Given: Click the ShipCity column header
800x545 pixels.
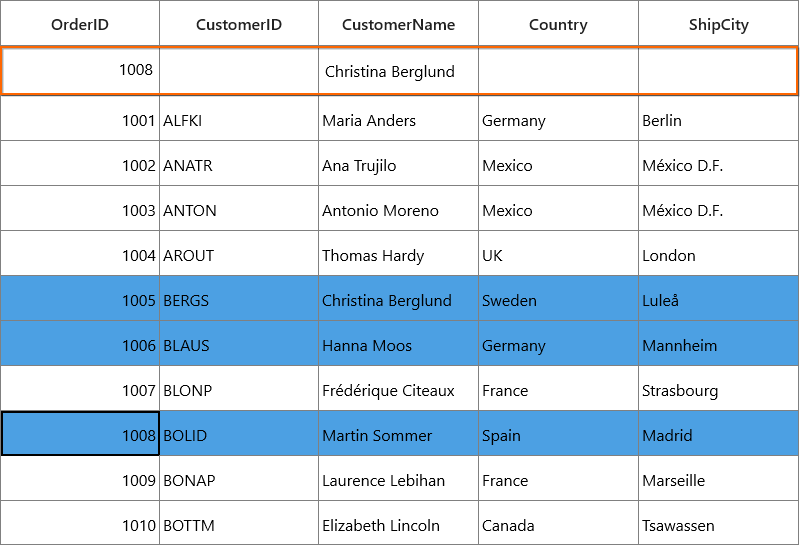Looking at the screenshot, I should (x=718, y=23).
